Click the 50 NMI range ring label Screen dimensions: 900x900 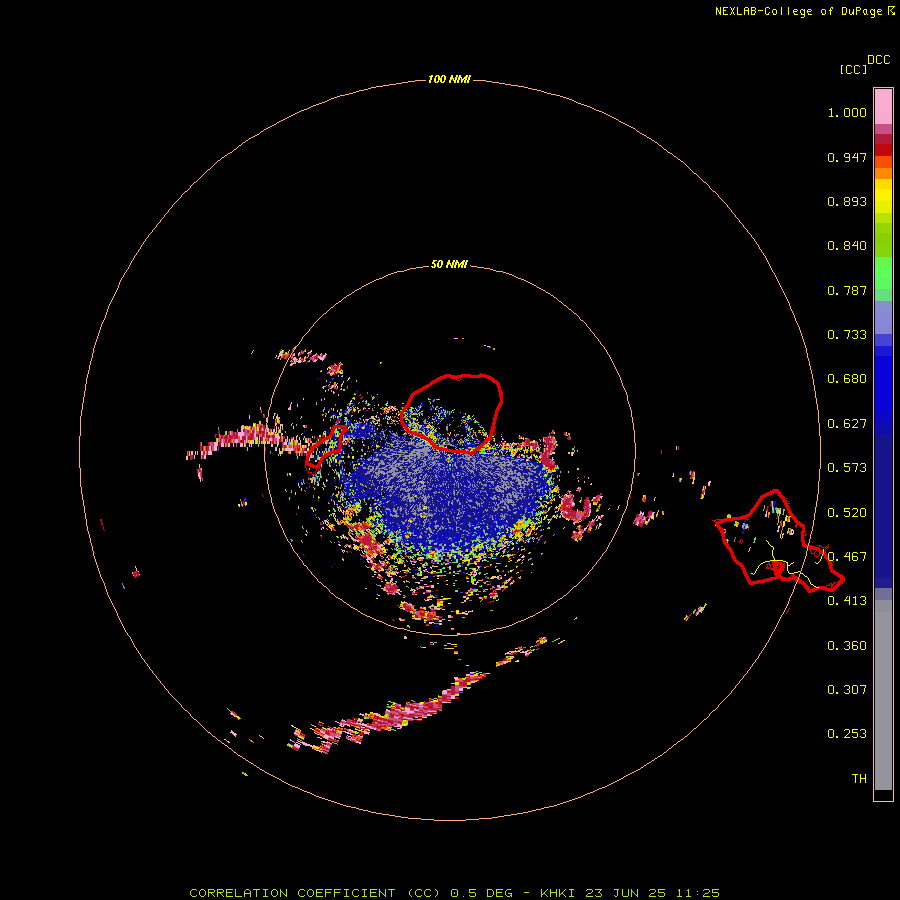tap(449, 264)
